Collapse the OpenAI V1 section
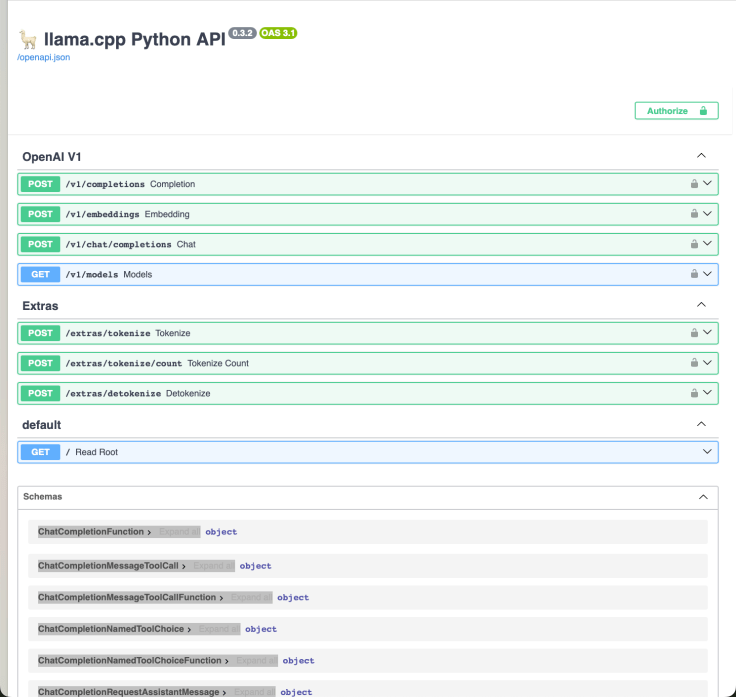The image size is (736, 697). [701, 155]
